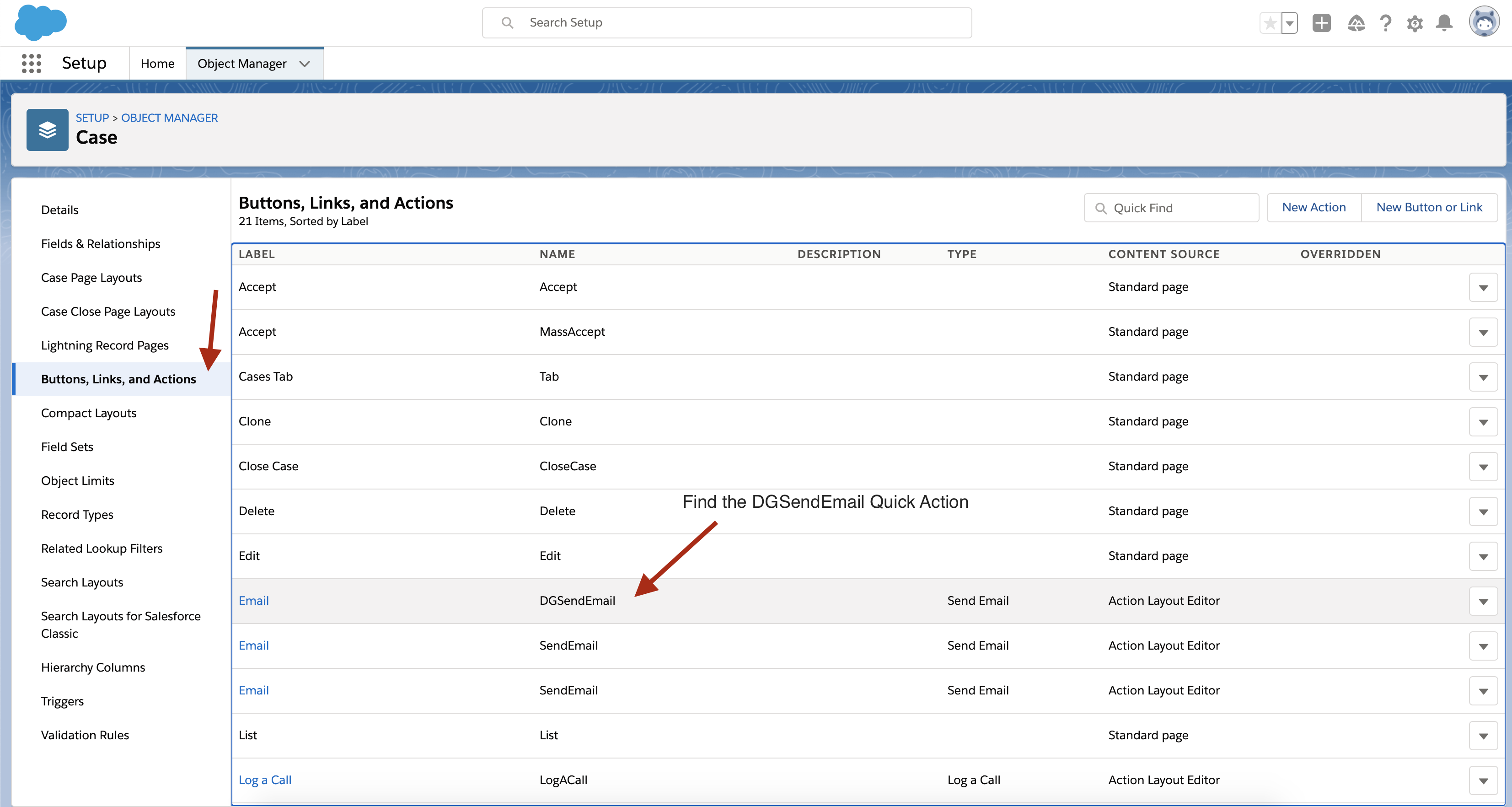Open Related Lookup Filters in sidebar
Viewport: 1512px width, 807px height.
(102, 549)
